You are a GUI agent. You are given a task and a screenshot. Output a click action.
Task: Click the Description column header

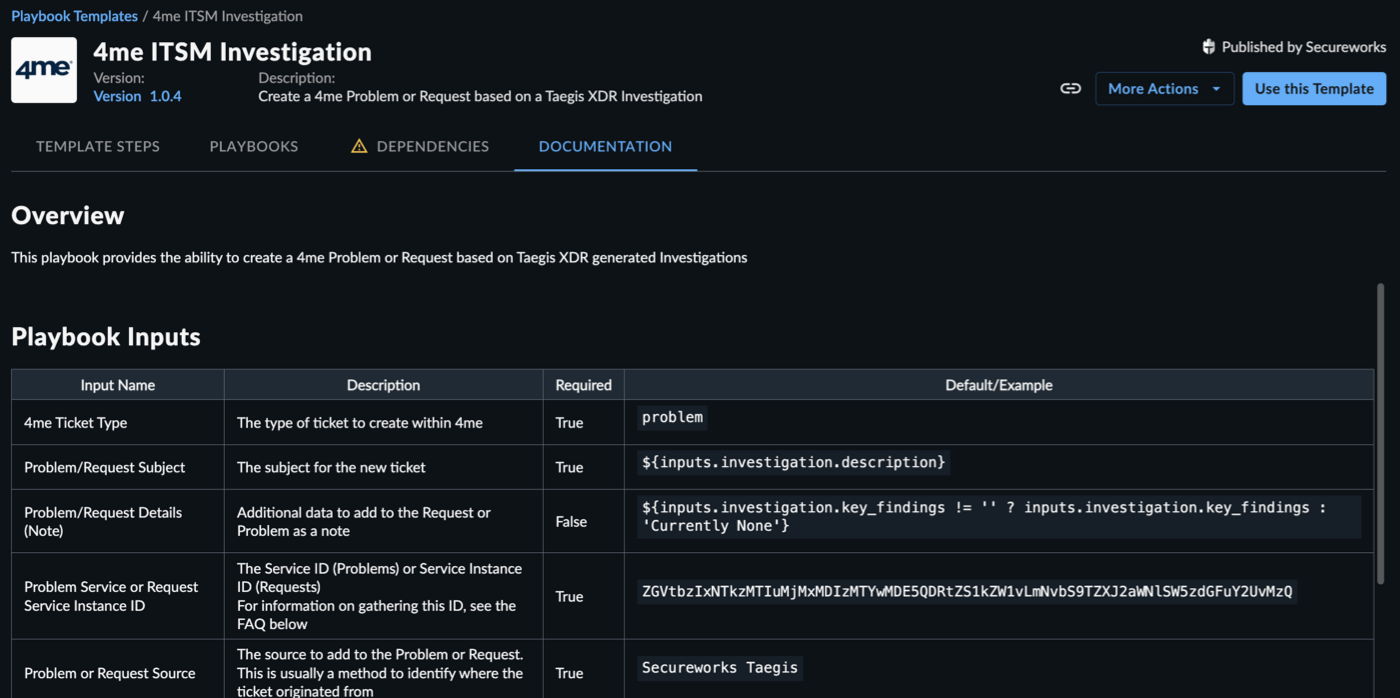pyautogui.click(x=383, y=385)
